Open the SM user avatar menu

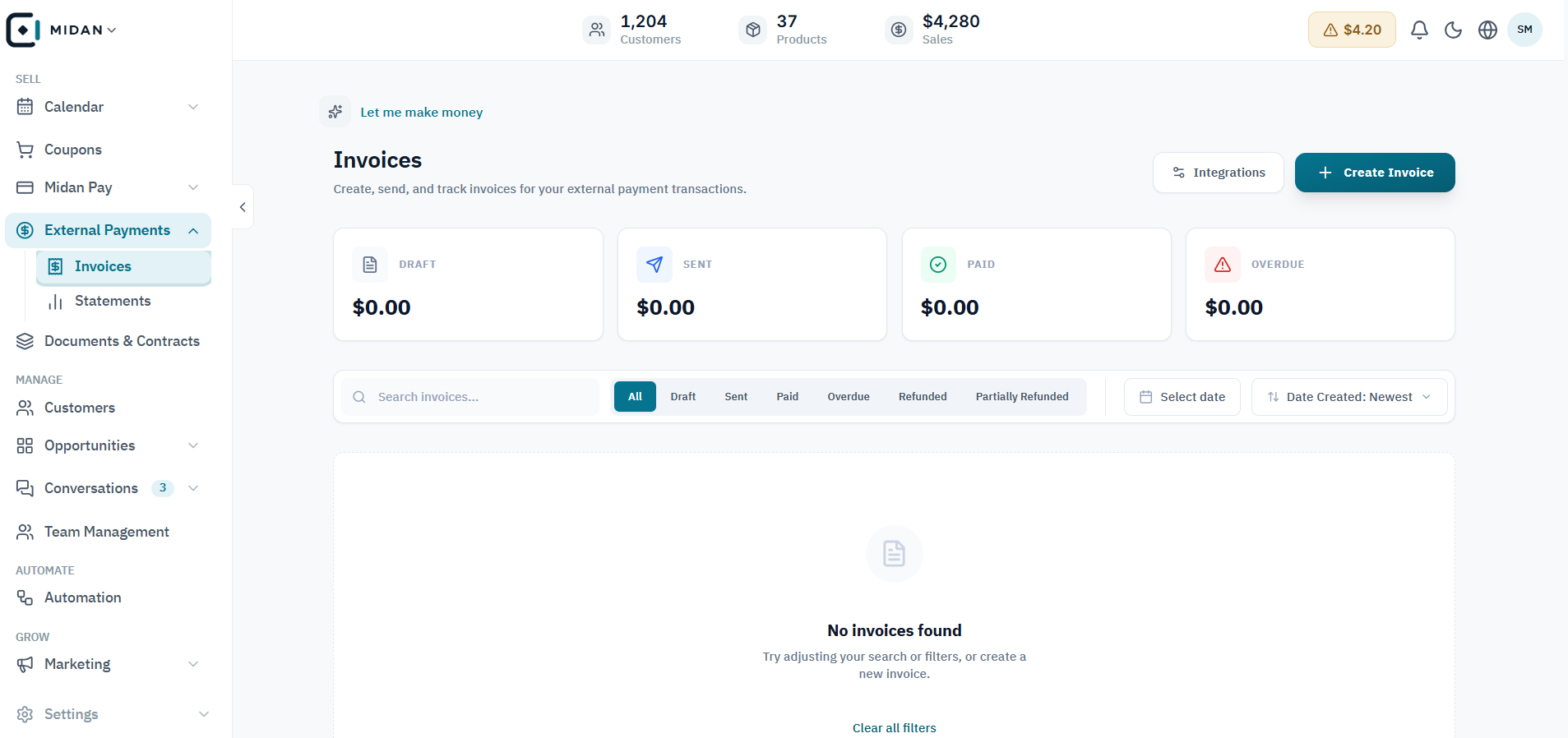point(1524,30)
